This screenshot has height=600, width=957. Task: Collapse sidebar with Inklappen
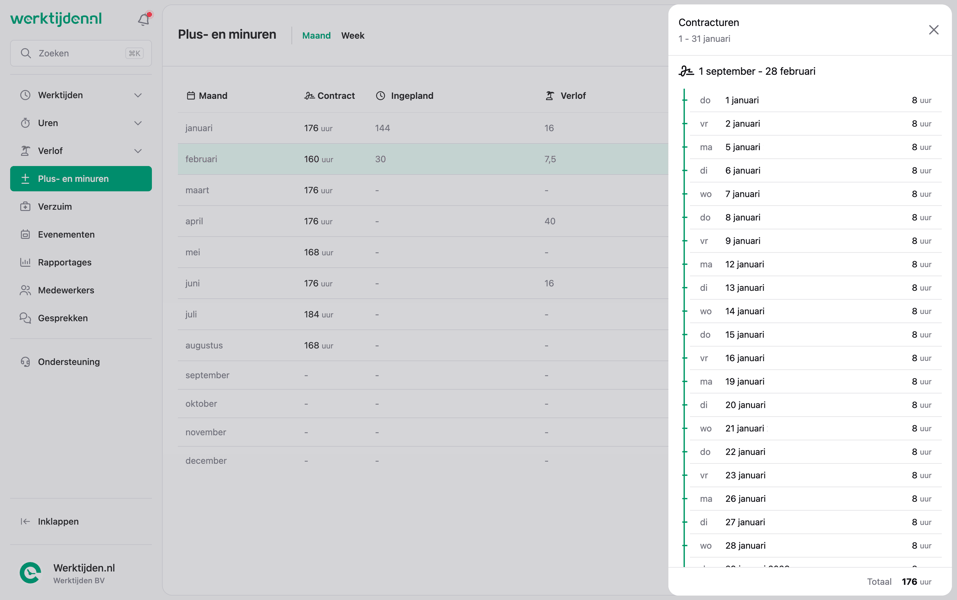point(81,521)
